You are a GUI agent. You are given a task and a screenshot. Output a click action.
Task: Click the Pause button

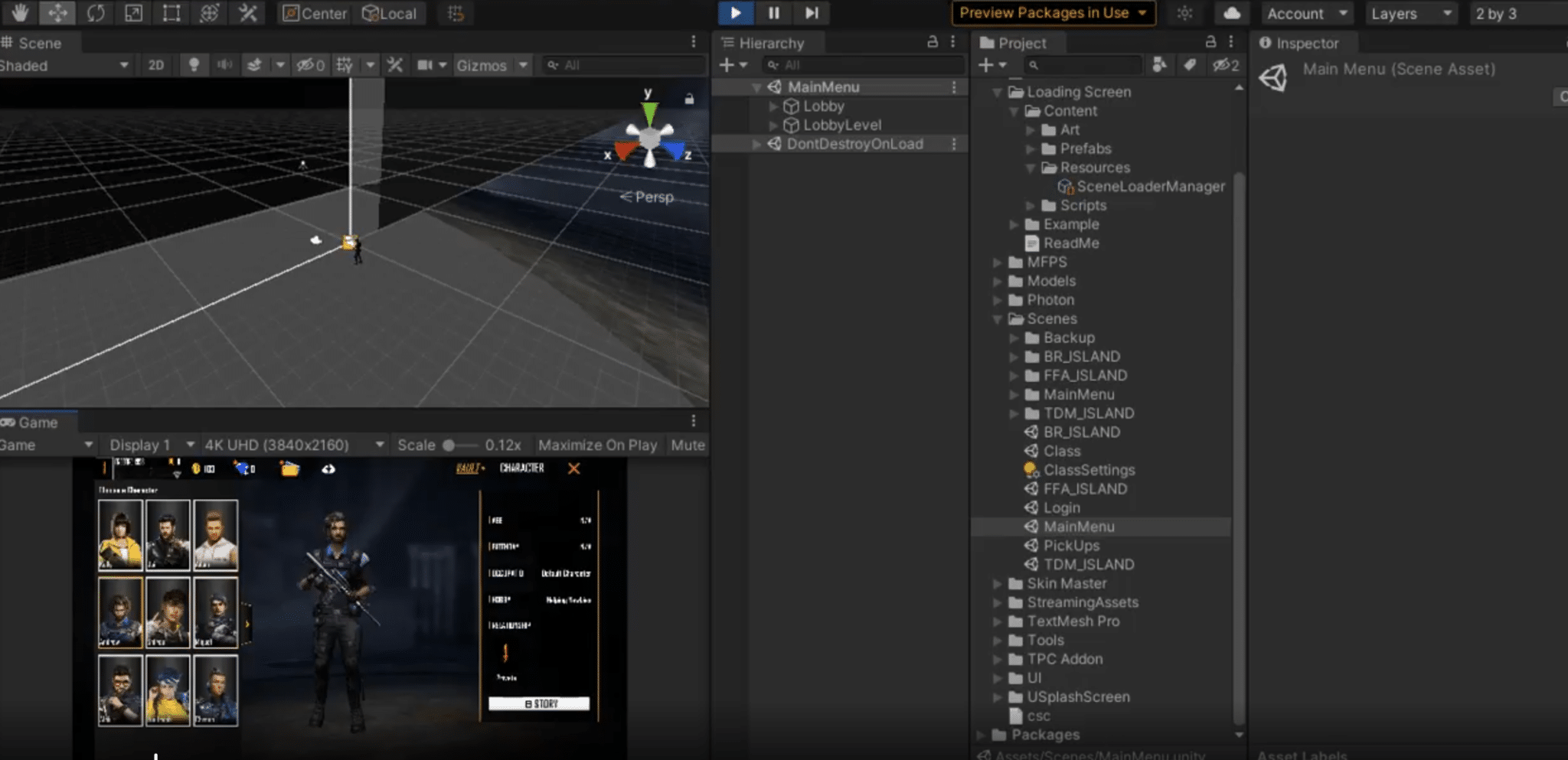click(774, 13)
